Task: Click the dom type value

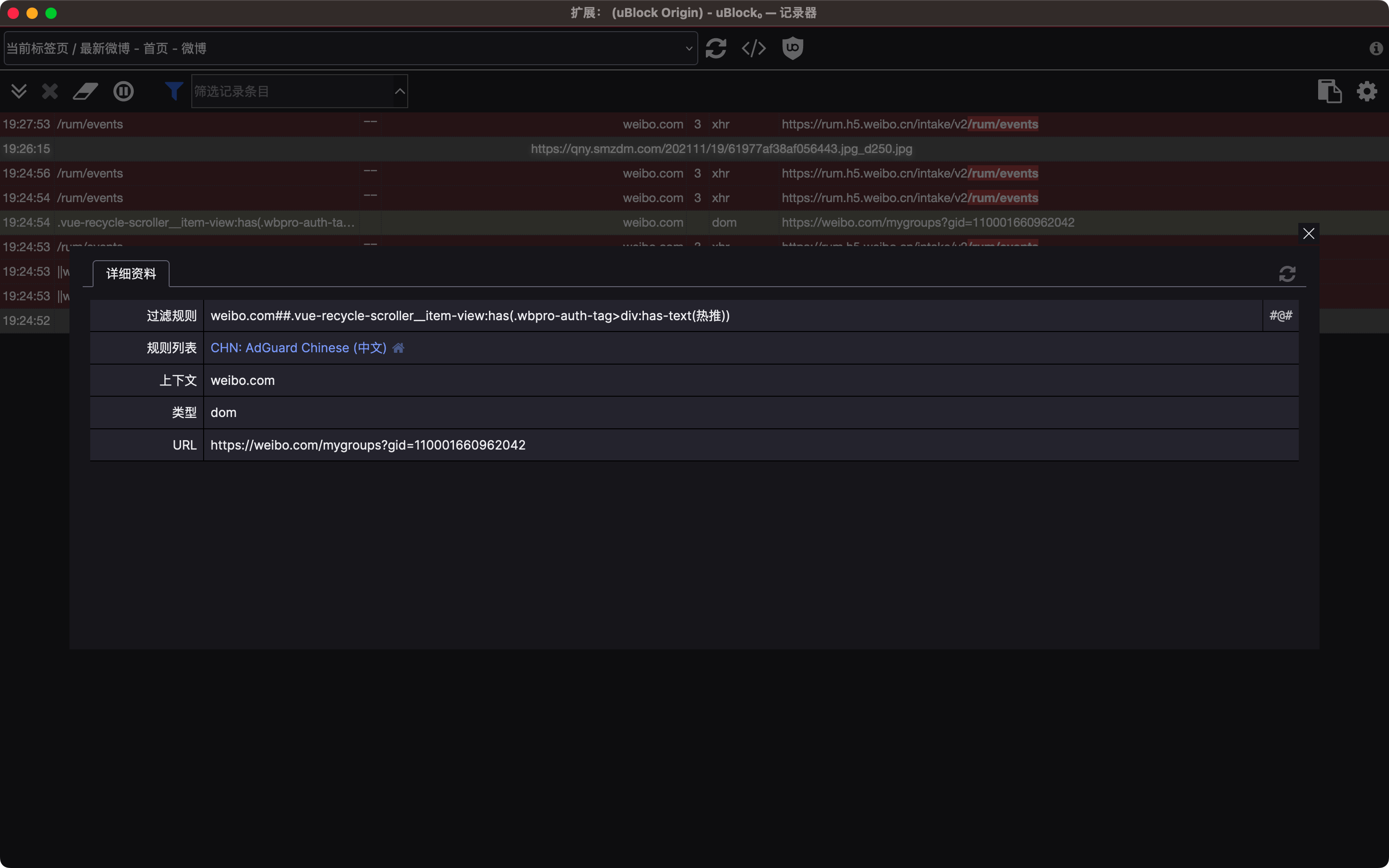Action: point(223,413)
